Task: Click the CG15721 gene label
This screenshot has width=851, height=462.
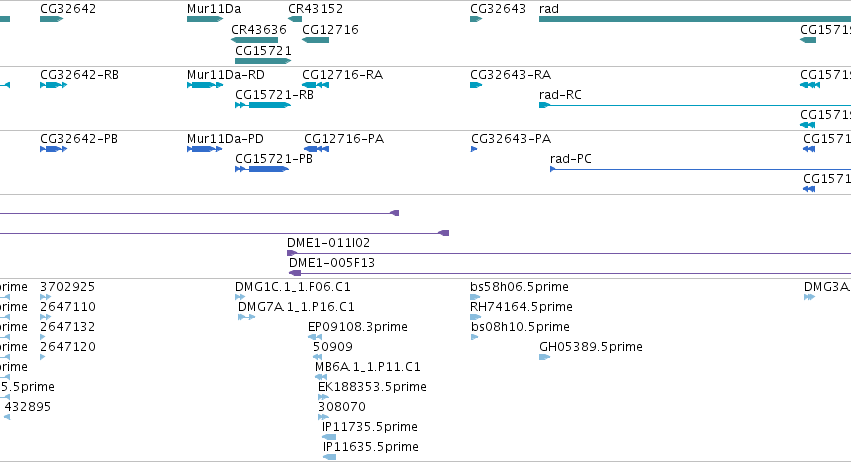Action: (x=263, y=50)
